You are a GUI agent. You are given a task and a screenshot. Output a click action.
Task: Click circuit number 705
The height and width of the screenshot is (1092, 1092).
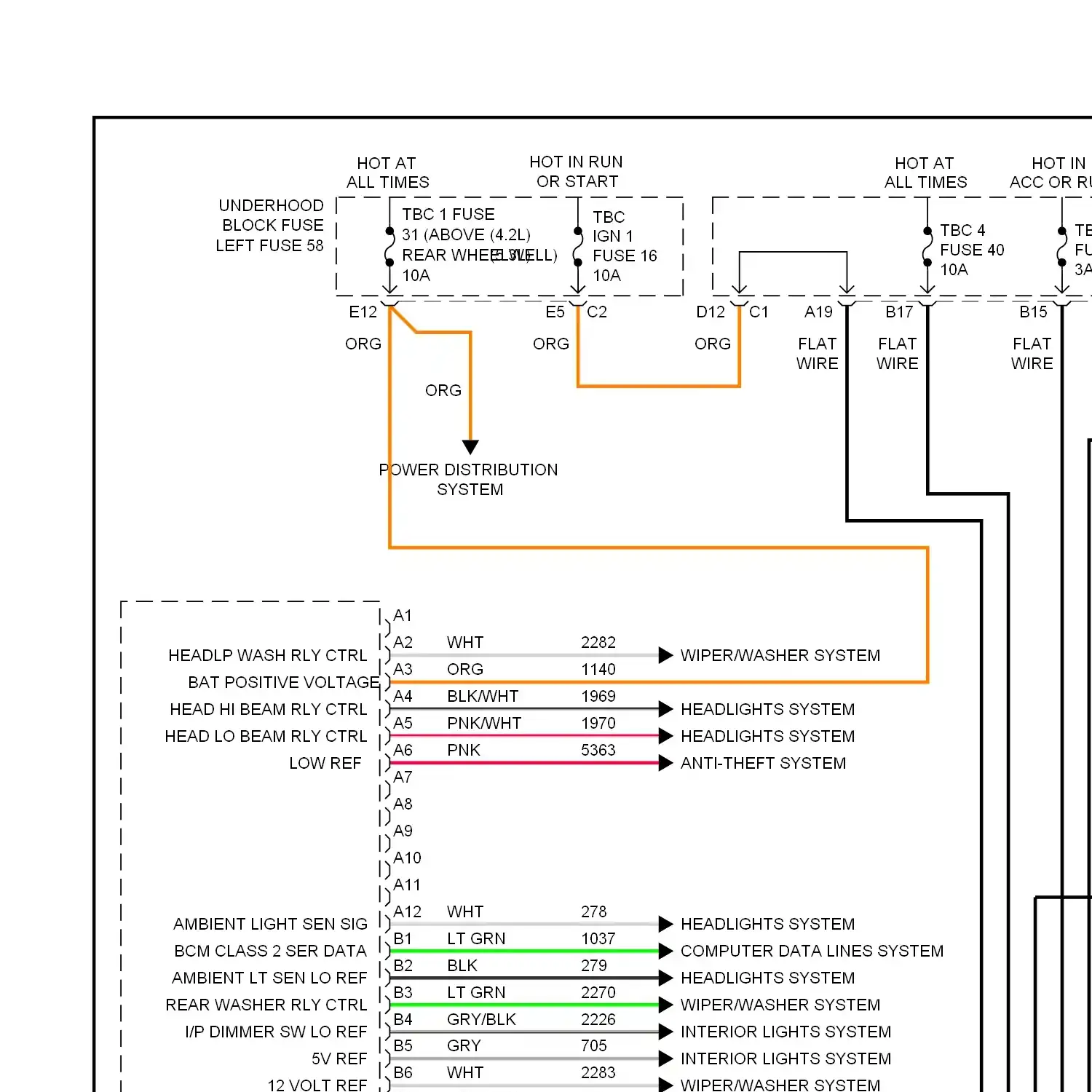tap(593, 1045)
